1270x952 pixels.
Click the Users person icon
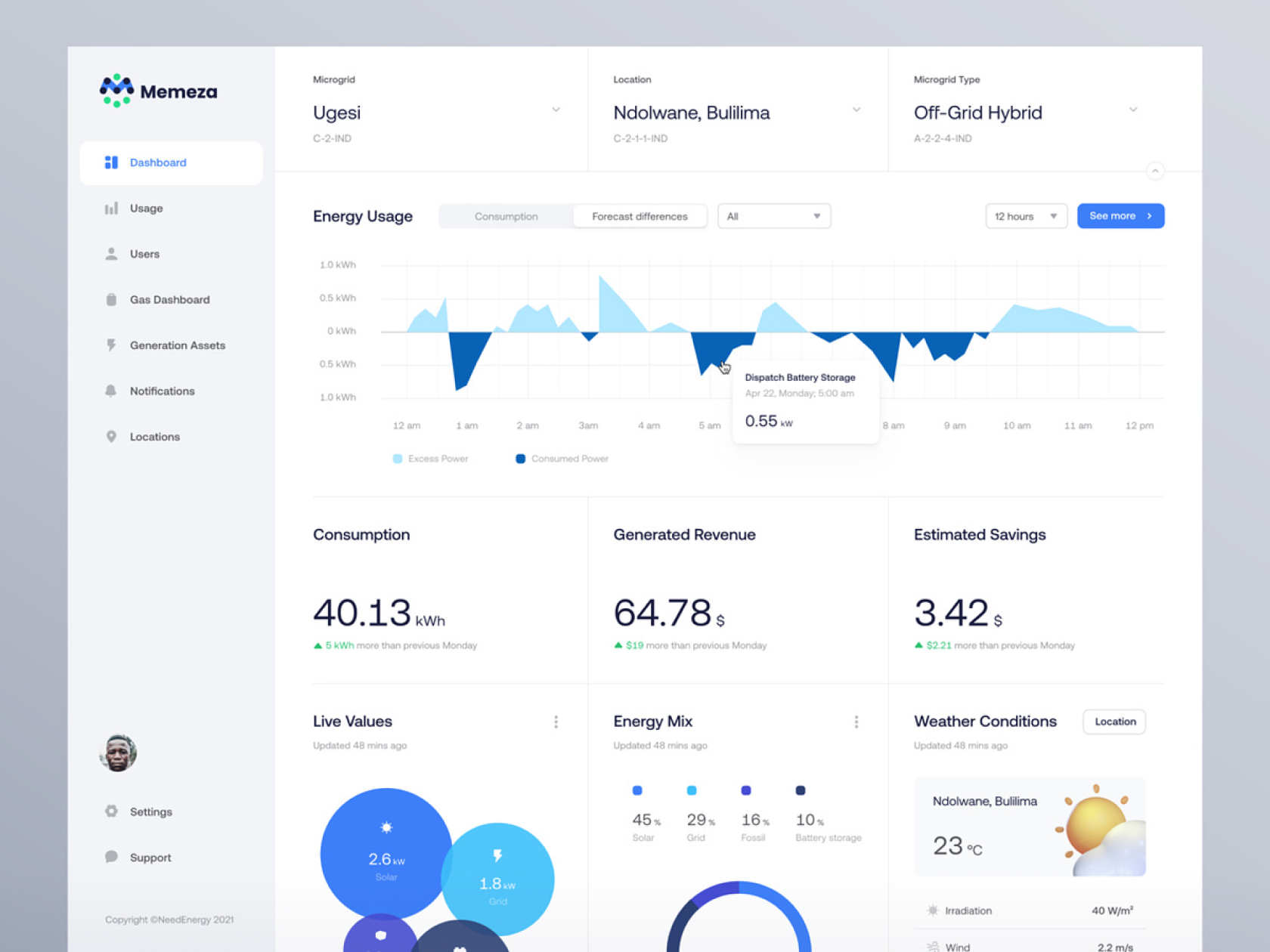tap(111, 254)
